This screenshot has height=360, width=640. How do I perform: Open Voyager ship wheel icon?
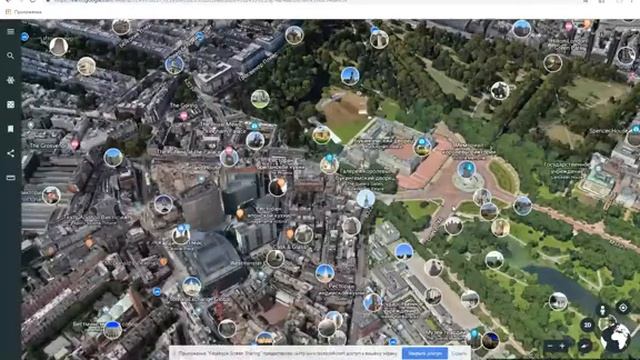click(11, 80)
